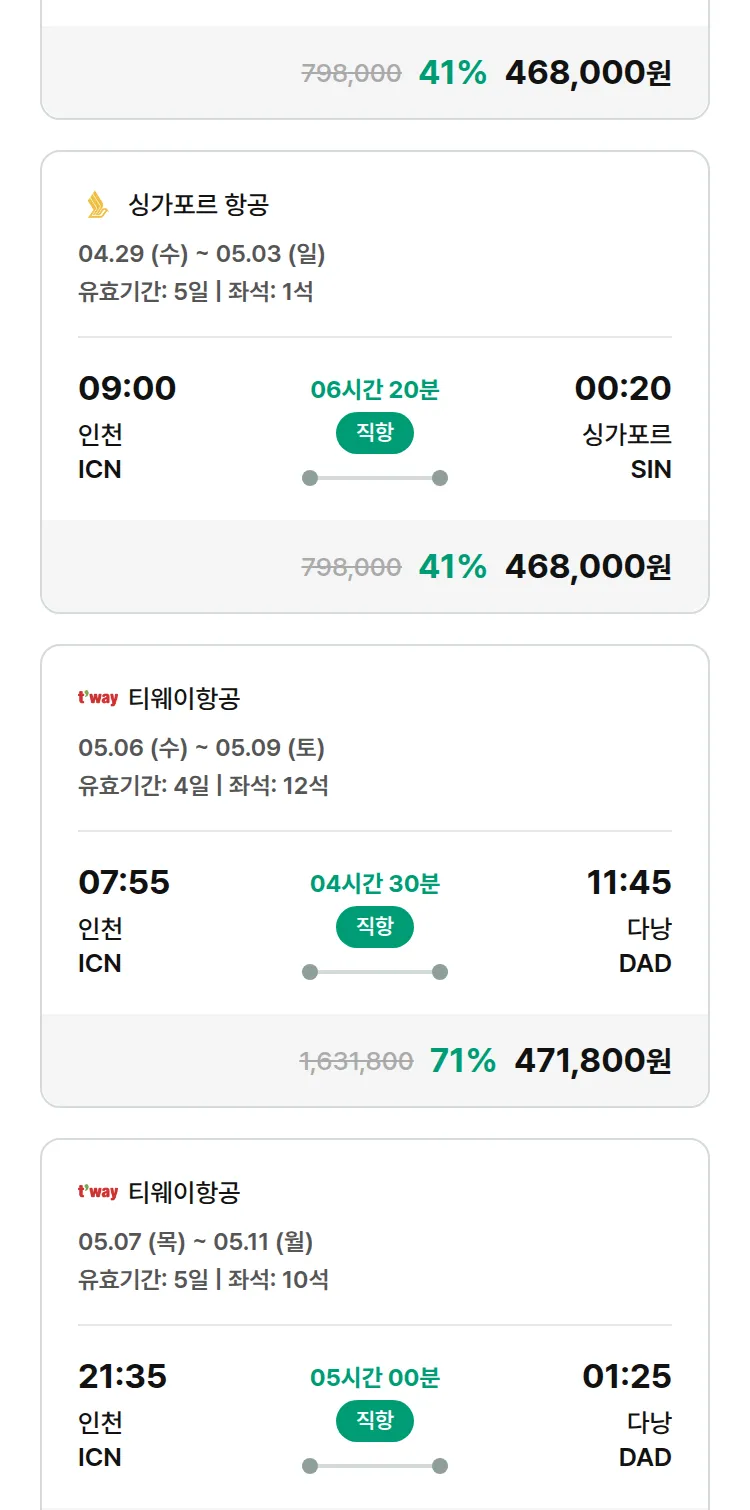Click the 11:45 Da Nang arrival time
Image resolution: width=750 pixels, height=1510 pixels.
coord(629,882)
